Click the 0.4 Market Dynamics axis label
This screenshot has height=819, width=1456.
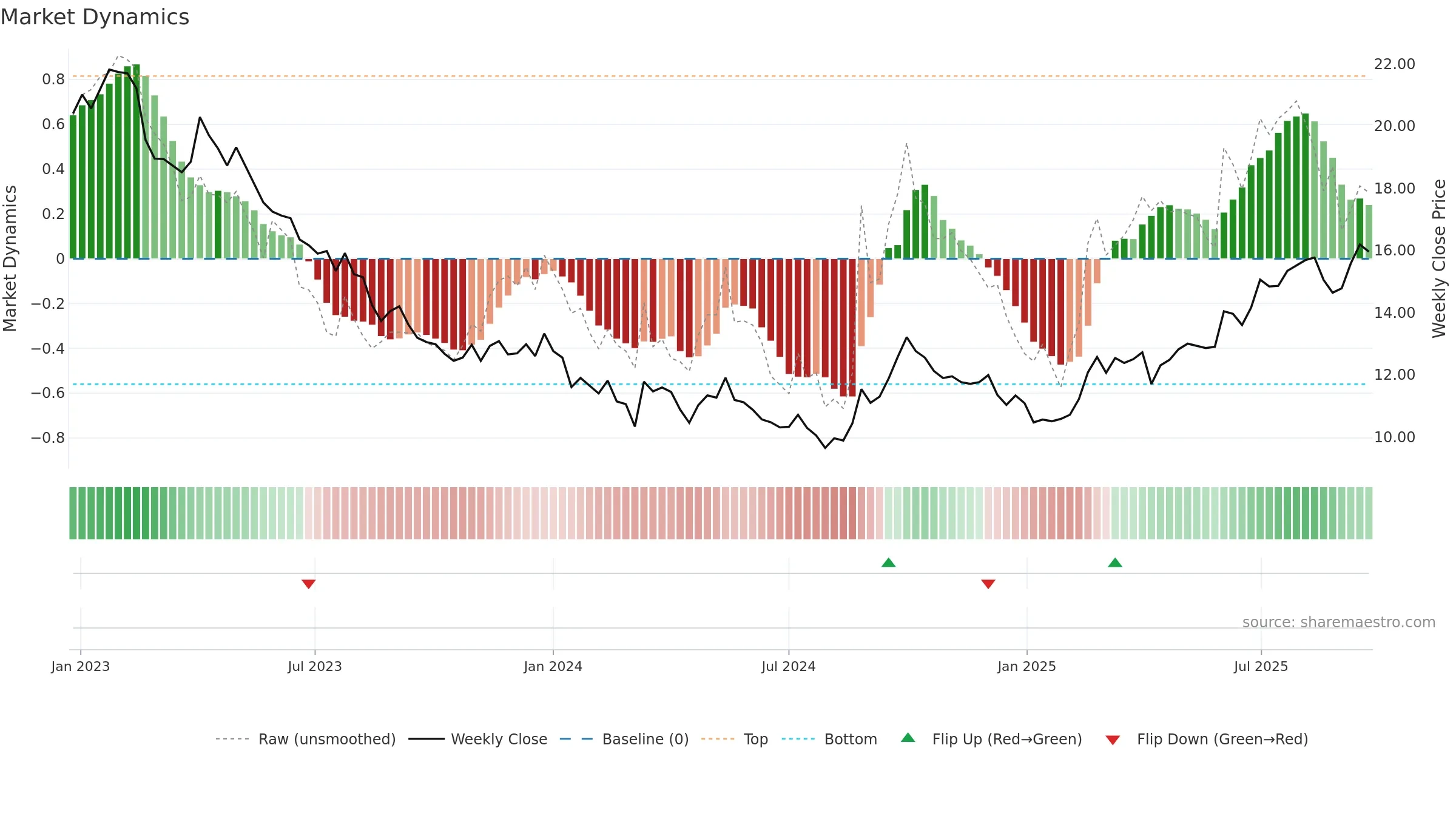pos(53,169)
